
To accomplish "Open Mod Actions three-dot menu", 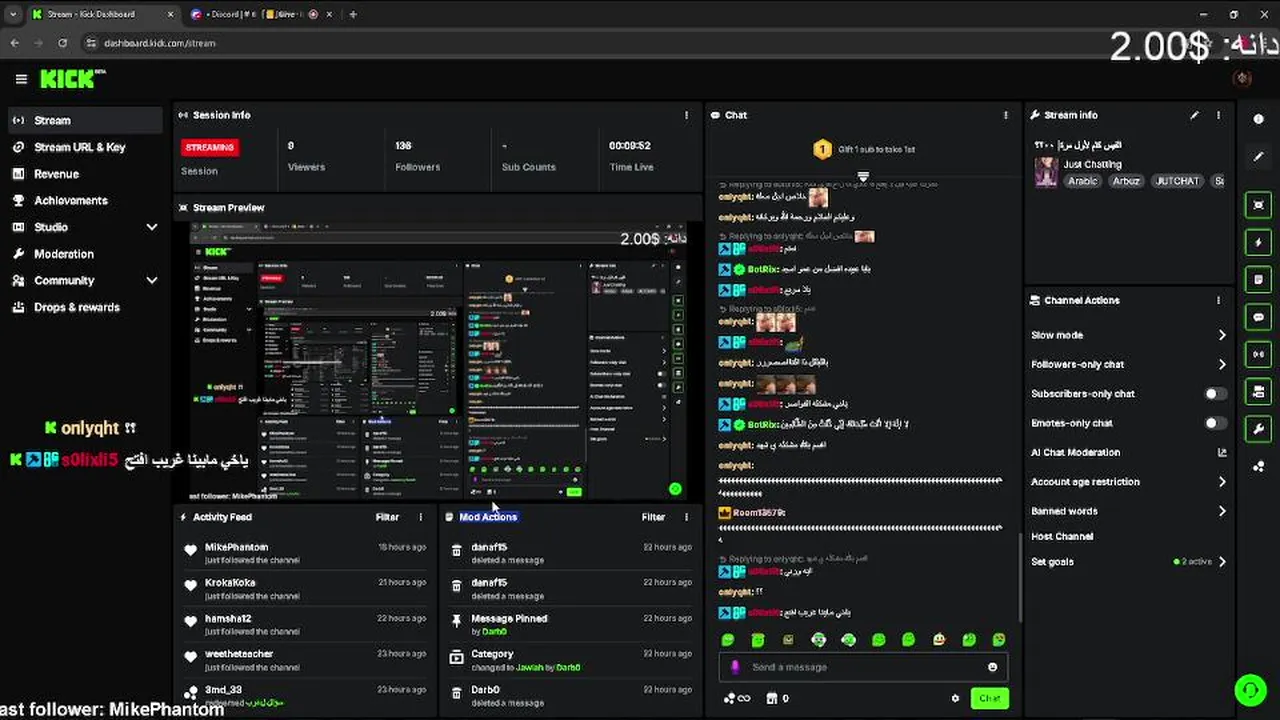I will coord(686,517).
